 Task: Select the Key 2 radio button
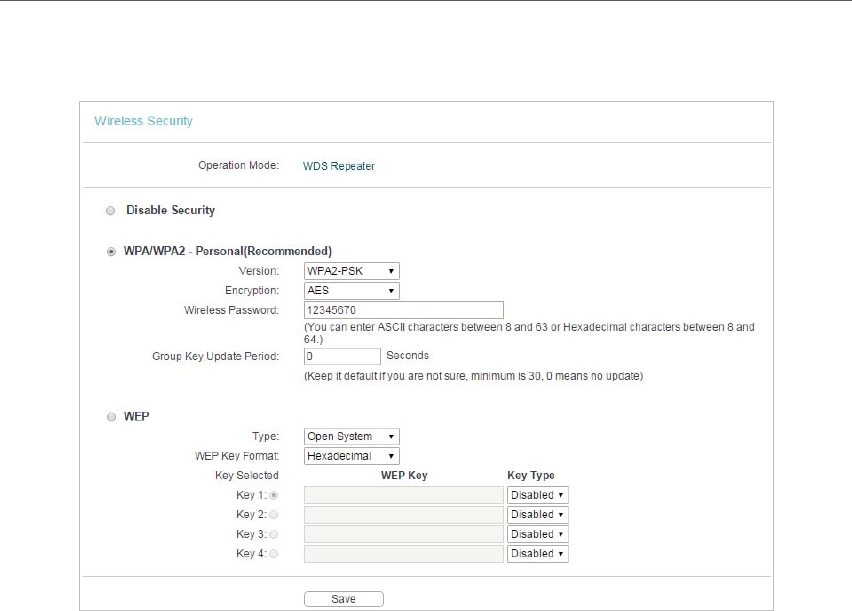(274, 514)
